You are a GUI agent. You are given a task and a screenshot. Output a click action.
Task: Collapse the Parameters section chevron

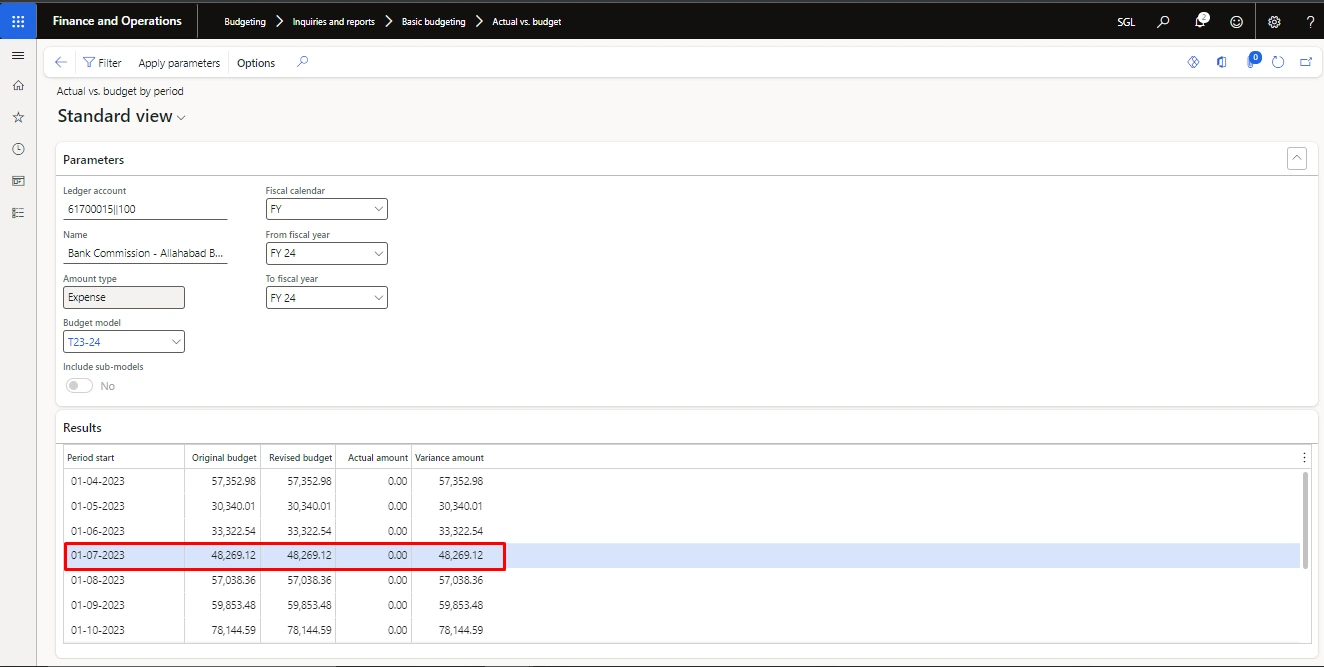[x=1296, y=158]
